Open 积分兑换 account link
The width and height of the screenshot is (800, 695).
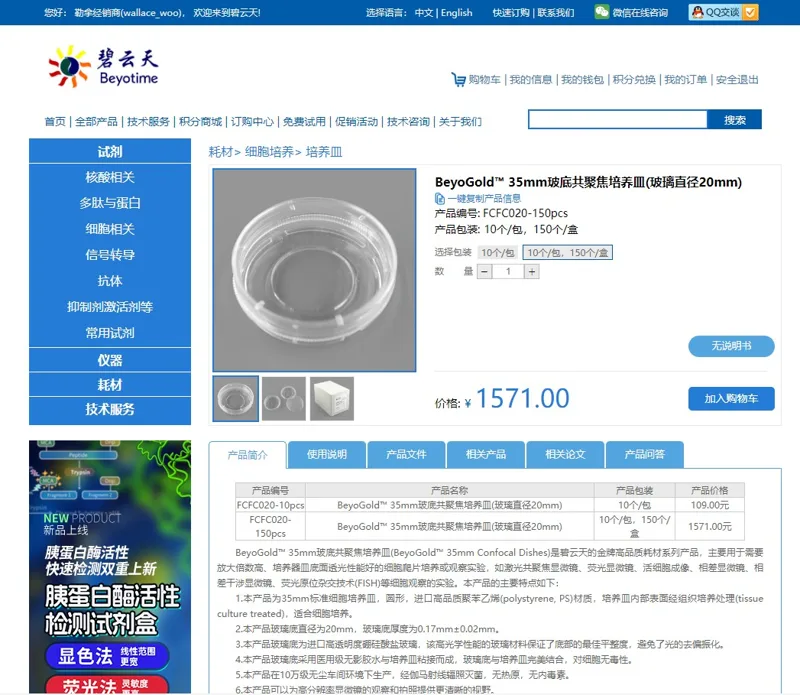click(634, 80)
